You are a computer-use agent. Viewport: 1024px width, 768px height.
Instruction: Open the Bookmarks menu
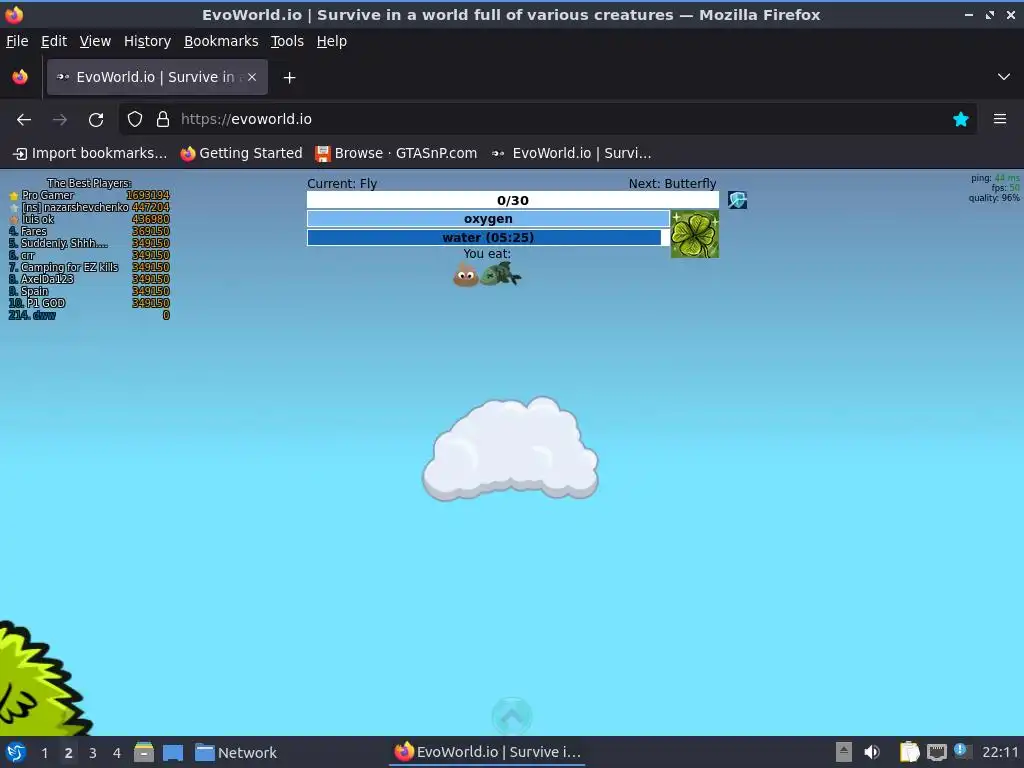point(221,41)
